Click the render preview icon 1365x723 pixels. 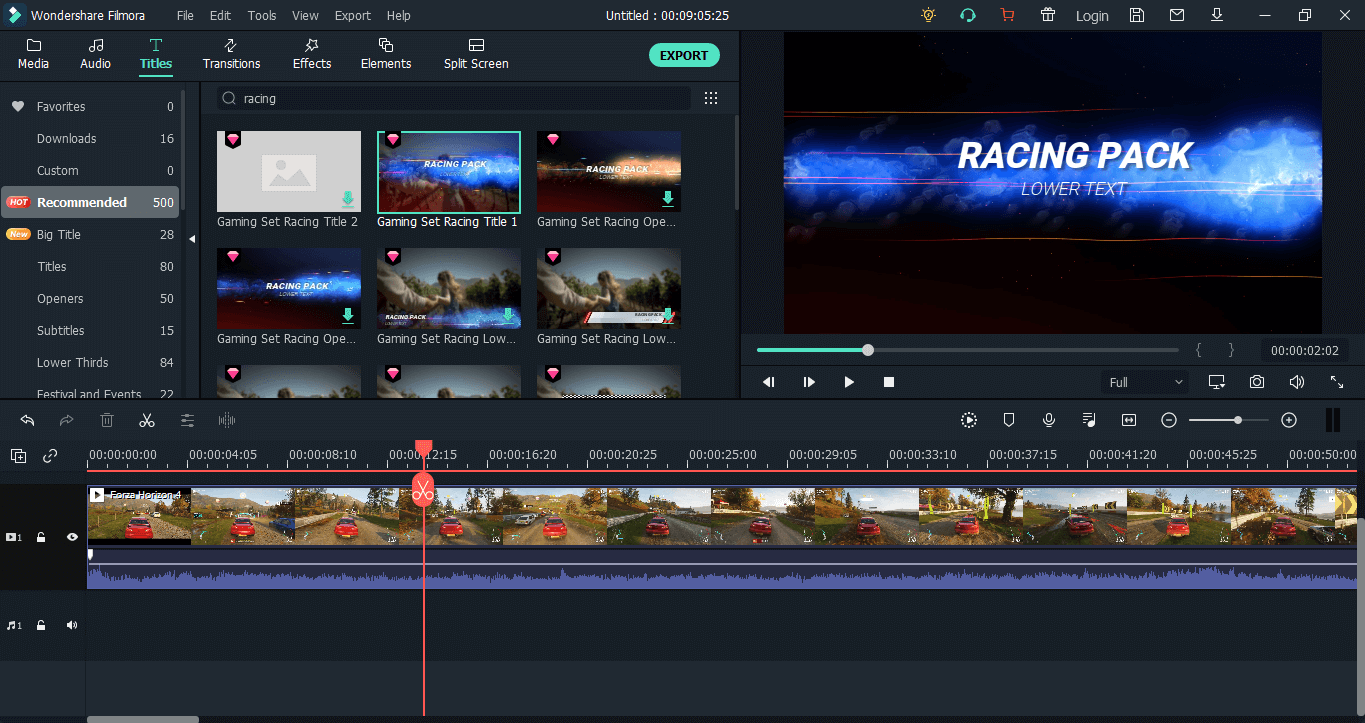pos(969,420)
